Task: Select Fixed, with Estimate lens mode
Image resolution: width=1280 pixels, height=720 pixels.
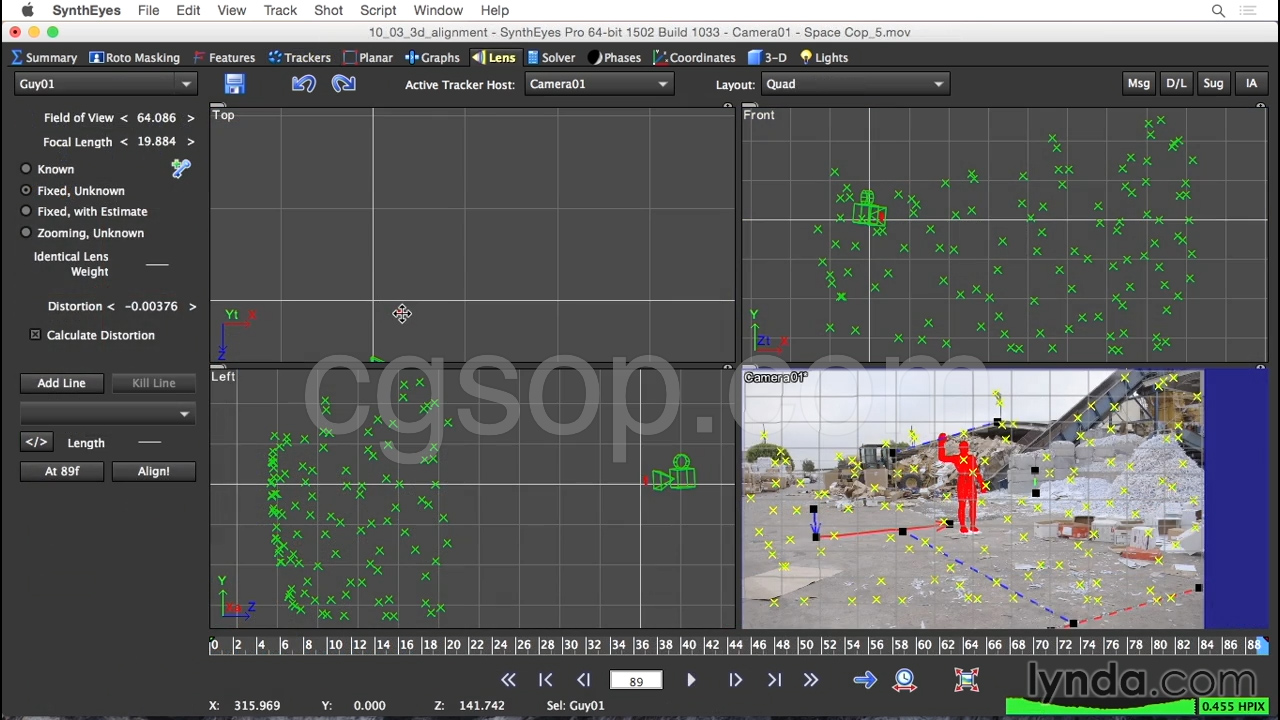Action: 26,211
